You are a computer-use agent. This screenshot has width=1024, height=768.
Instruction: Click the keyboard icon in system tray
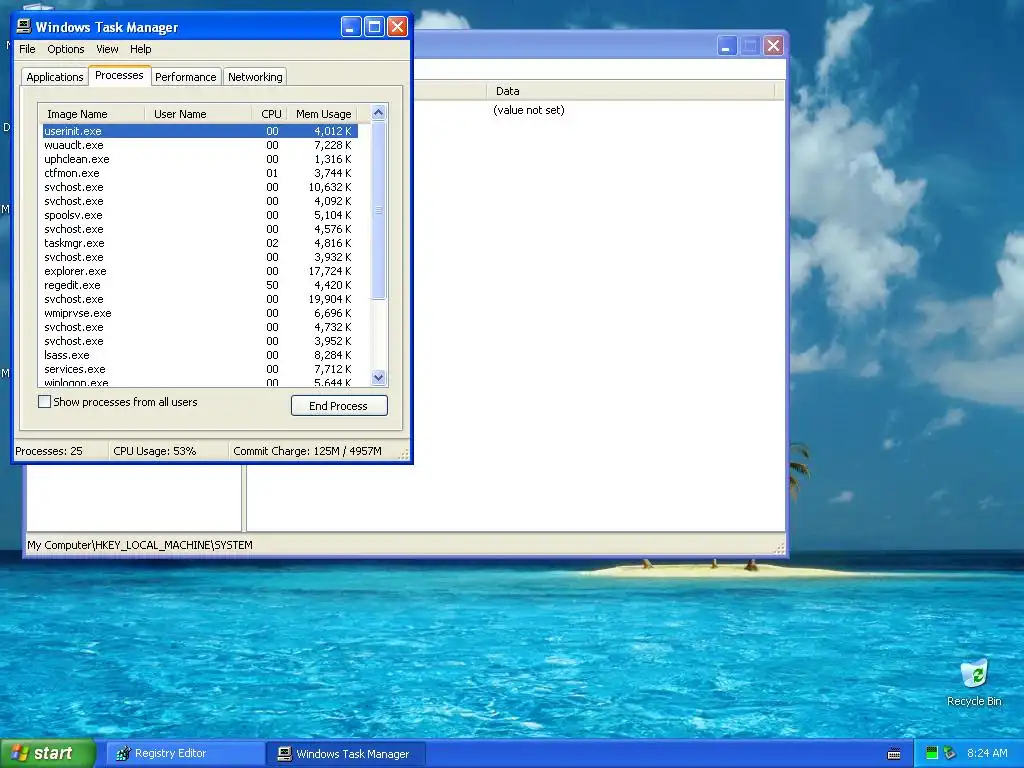point(894,754)
